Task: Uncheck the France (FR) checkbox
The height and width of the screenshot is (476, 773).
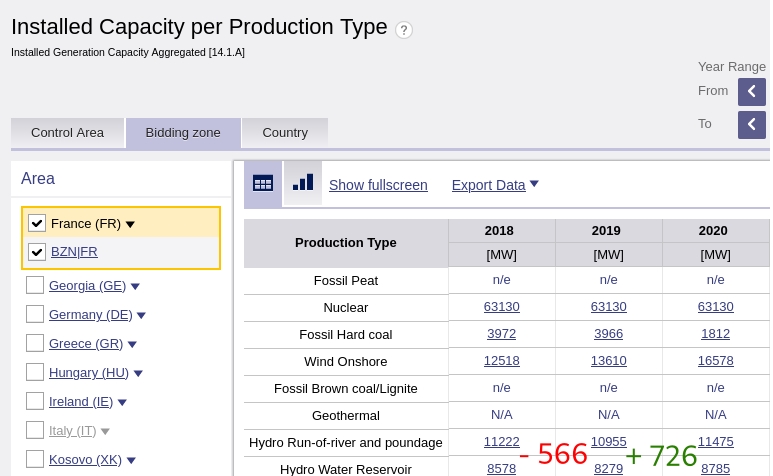Action: [x=37, y=223]
